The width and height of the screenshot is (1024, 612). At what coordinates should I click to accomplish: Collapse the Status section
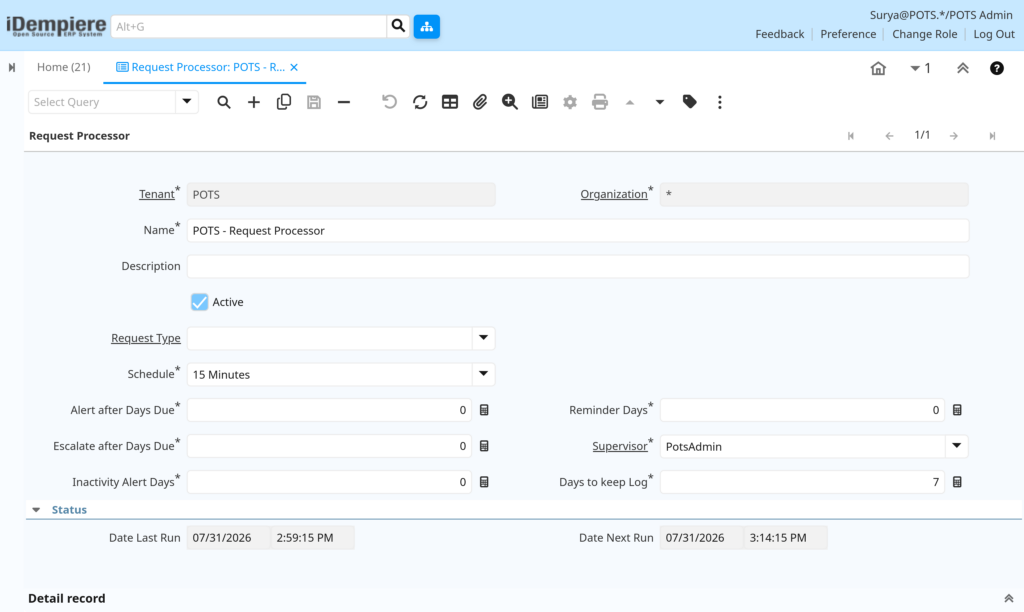37,510
